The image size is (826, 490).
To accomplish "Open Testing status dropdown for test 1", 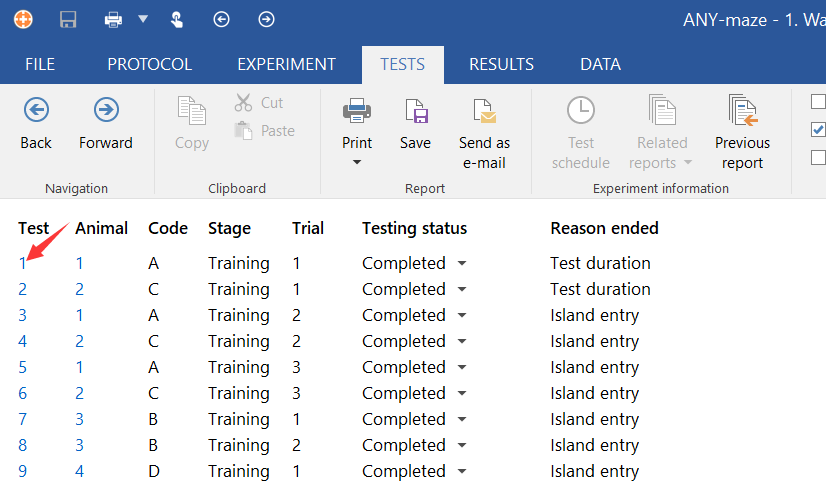I will click(x=462, y=263).
